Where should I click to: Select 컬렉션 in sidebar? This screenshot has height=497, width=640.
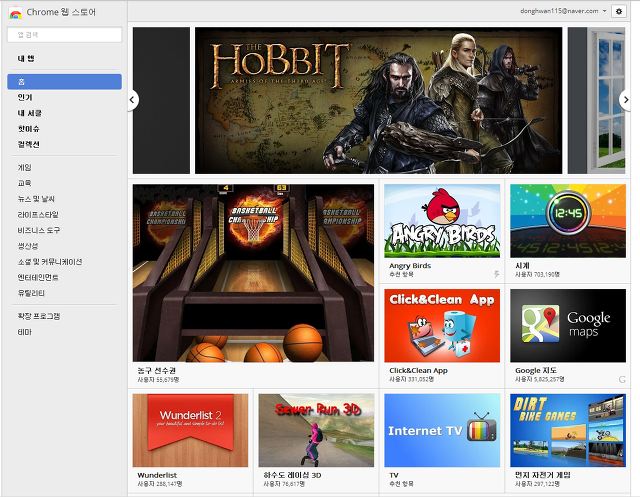pos(29,144)
